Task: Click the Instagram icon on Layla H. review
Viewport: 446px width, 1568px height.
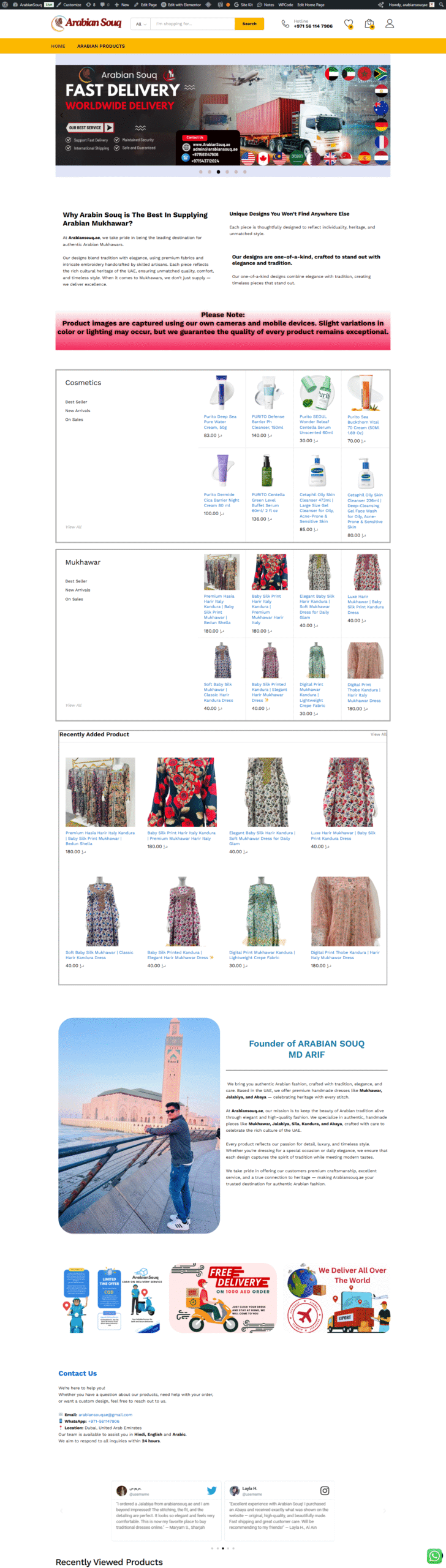Action: tap(325, 1490)
